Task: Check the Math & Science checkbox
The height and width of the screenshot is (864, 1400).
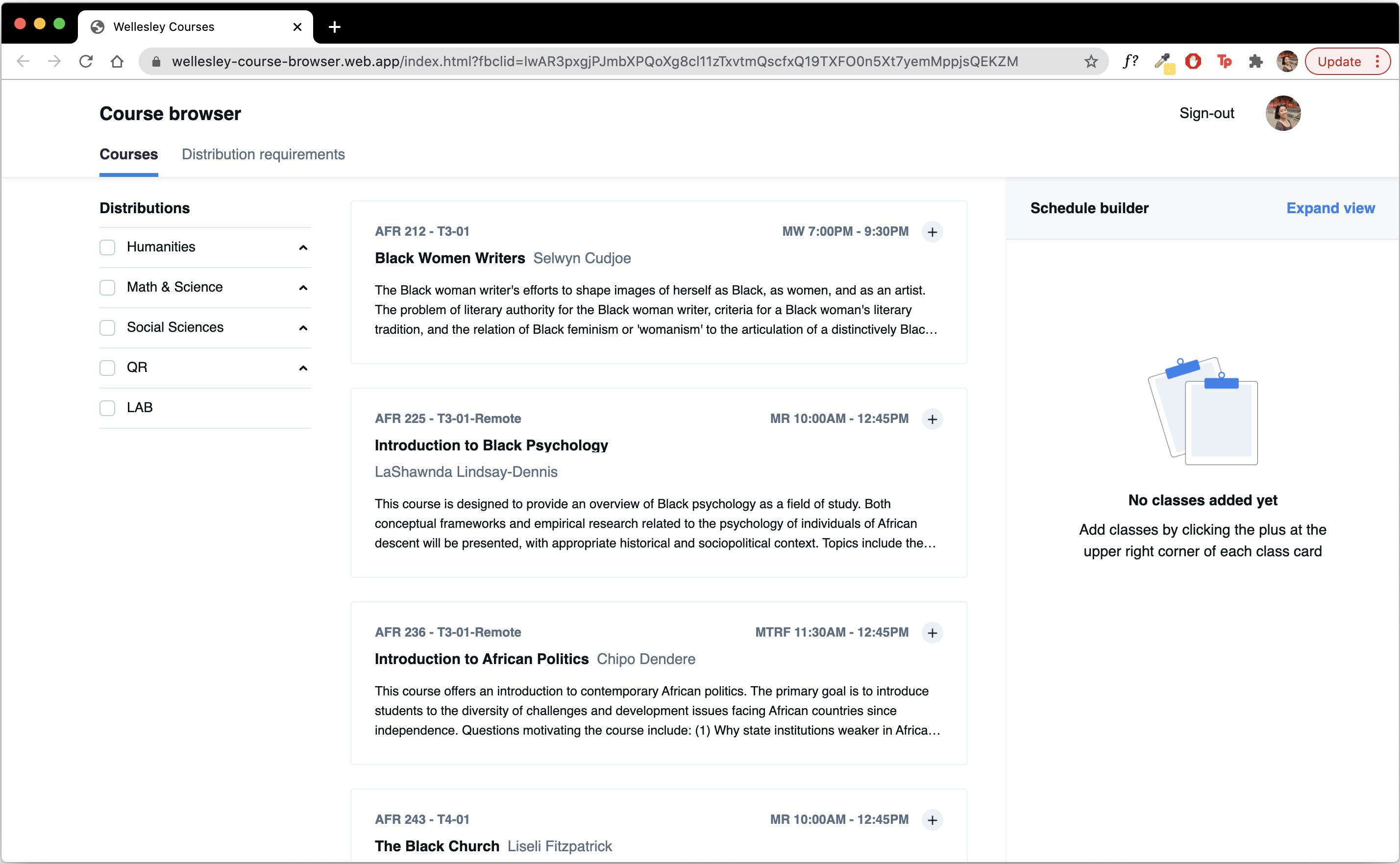Action: coord(107,288)
